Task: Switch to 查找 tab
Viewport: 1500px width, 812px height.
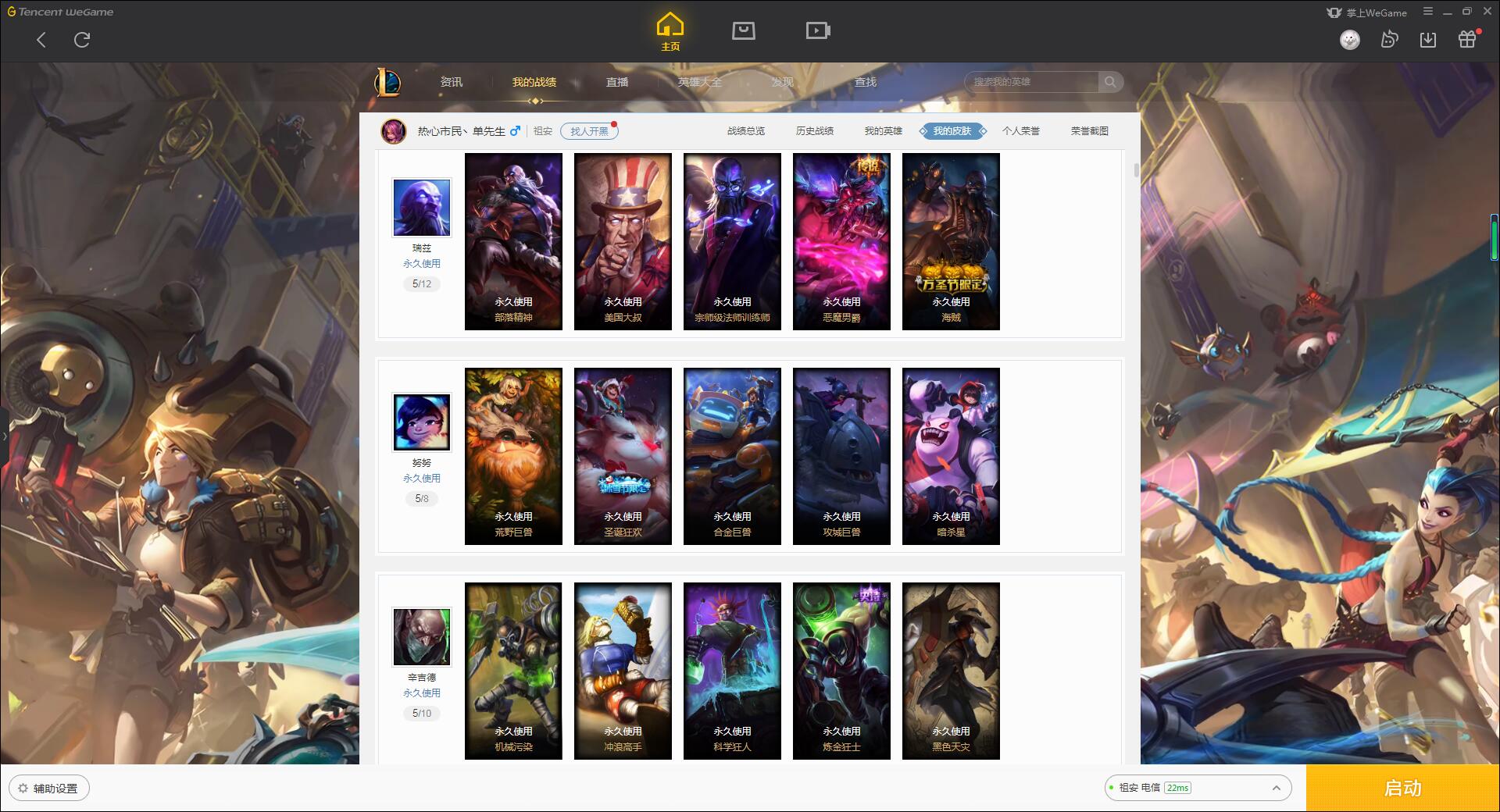Action: pos(866,82)
